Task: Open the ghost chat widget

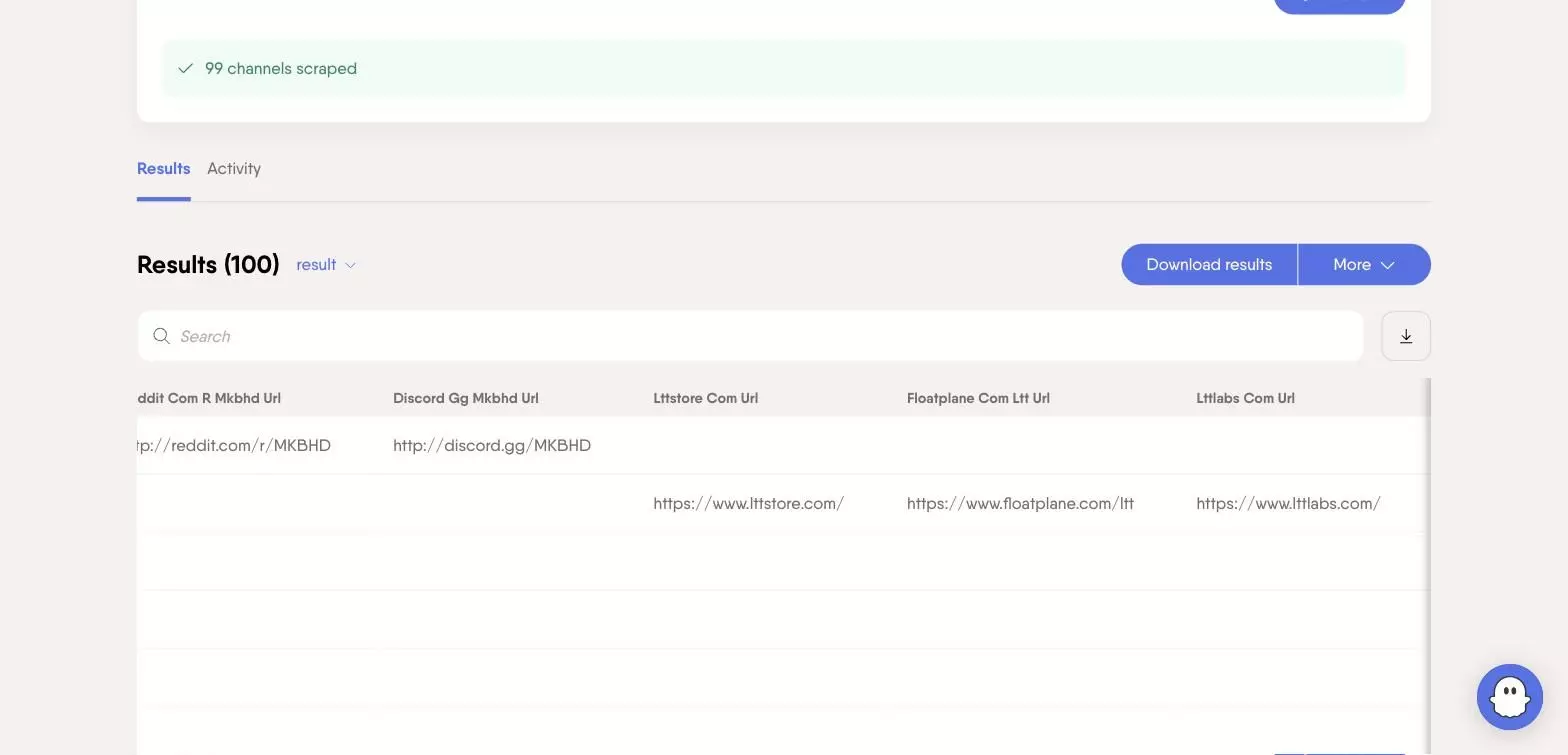Action: coord(1510,697)
